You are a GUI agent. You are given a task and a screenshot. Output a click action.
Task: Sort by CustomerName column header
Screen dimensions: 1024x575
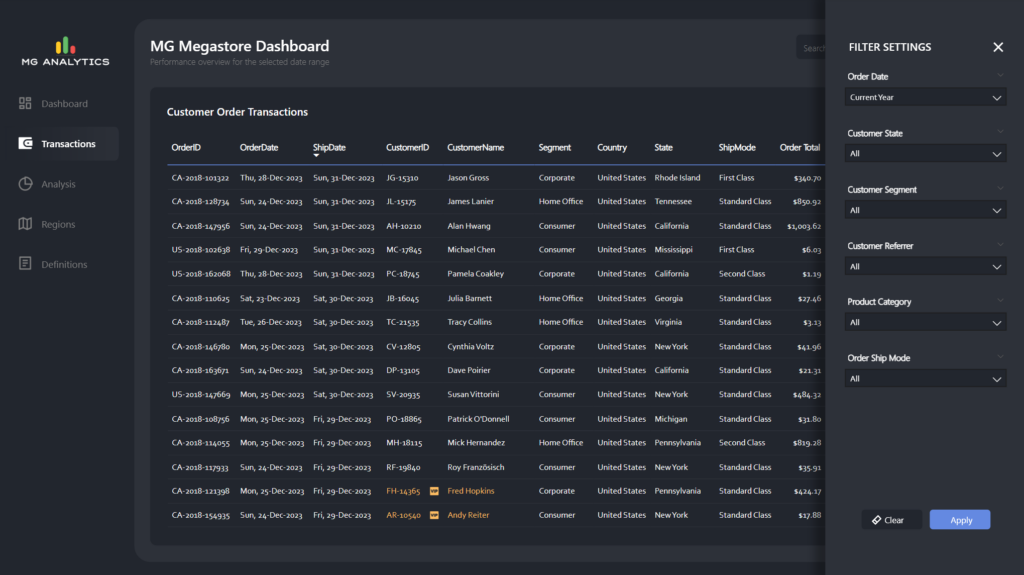475,148
